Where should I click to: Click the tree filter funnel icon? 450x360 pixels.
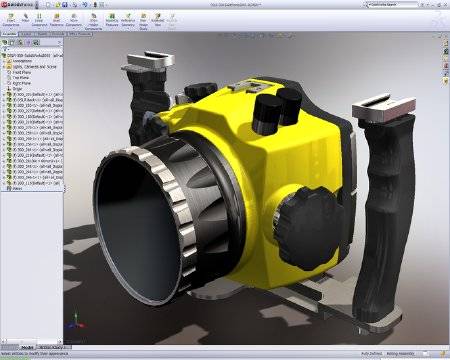[x=4, y=49]
